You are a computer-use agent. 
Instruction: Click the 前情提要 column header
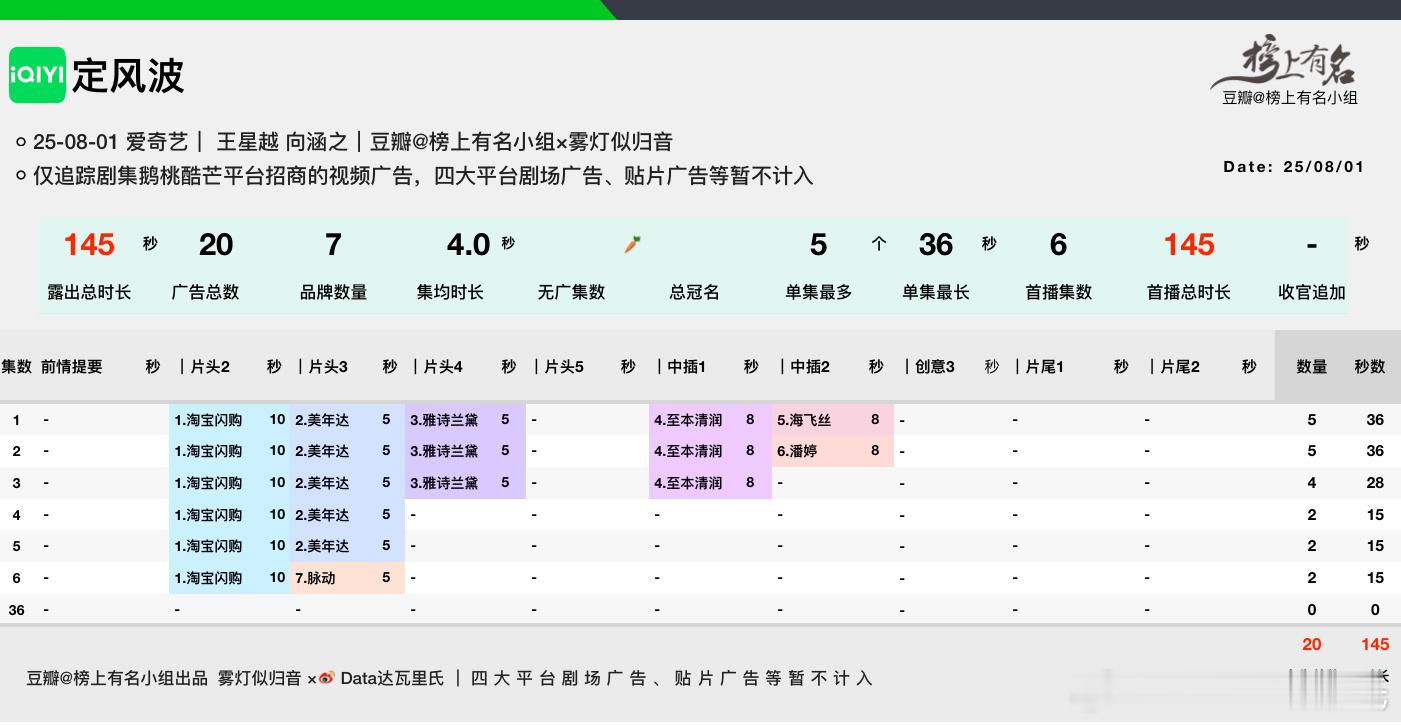(x=71, y=367)
